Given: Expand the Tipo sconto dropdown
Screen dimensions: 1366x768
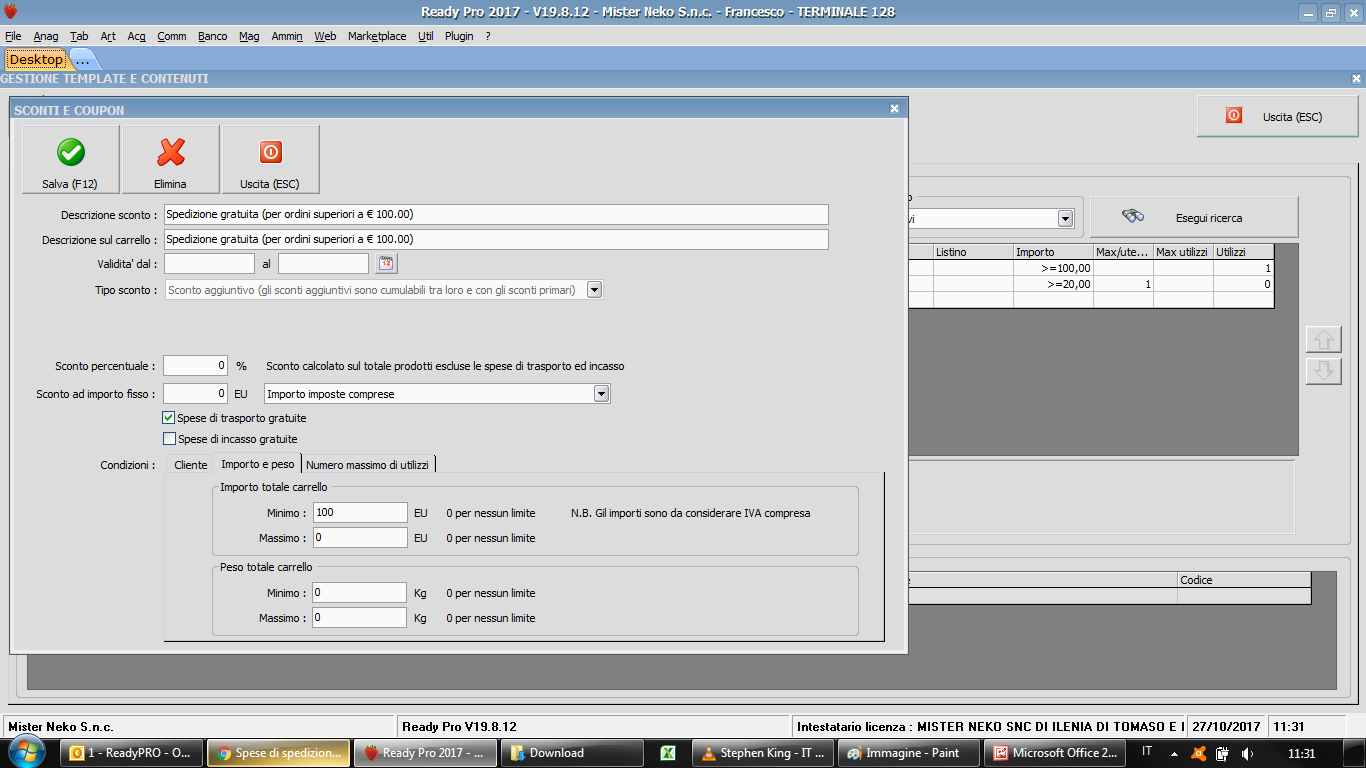Looking at the screenshot, I should 594,290.
